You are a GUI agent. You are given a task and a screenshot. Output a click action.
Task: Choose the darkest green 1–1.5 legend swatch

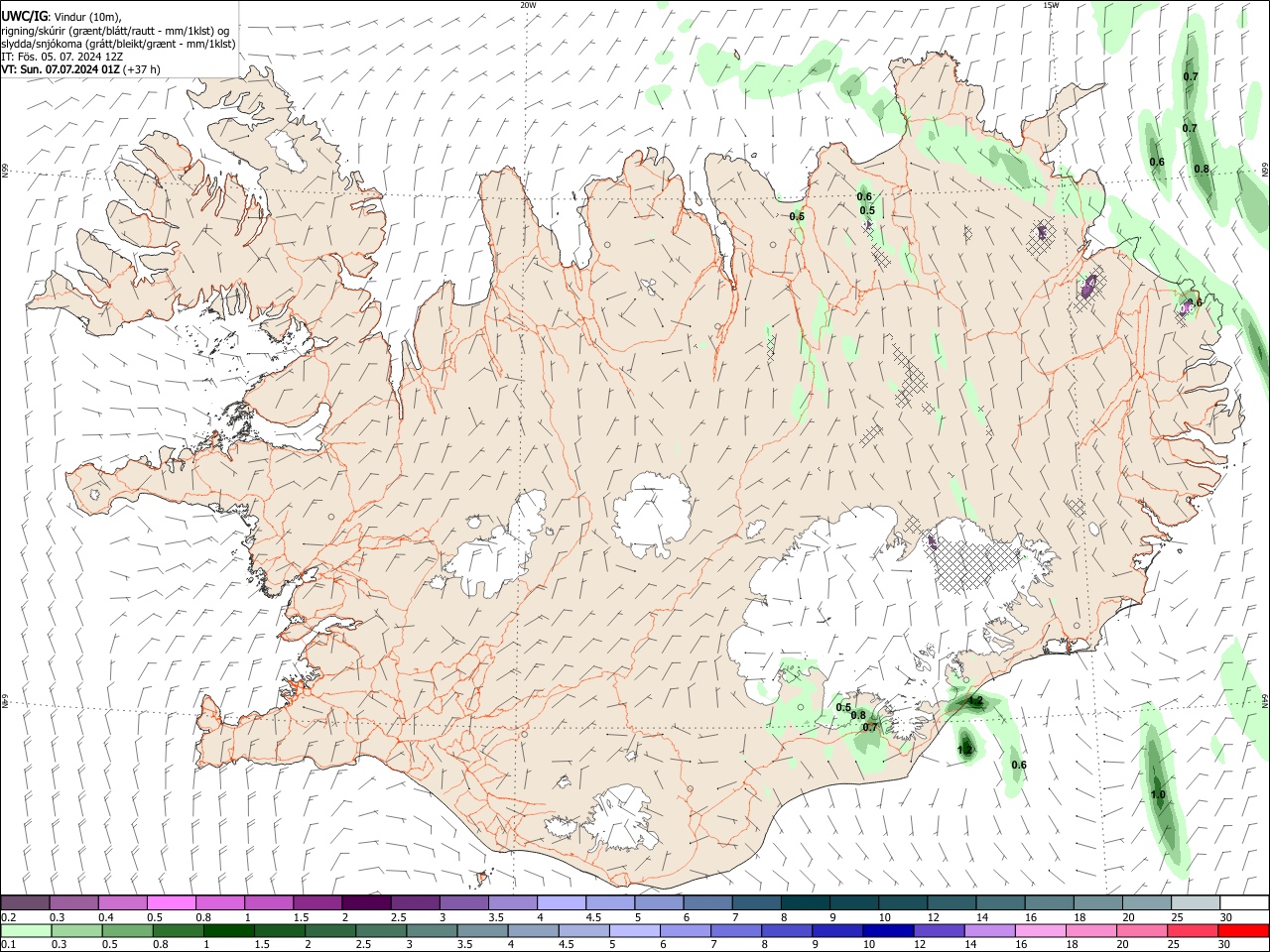coord(229,930)
